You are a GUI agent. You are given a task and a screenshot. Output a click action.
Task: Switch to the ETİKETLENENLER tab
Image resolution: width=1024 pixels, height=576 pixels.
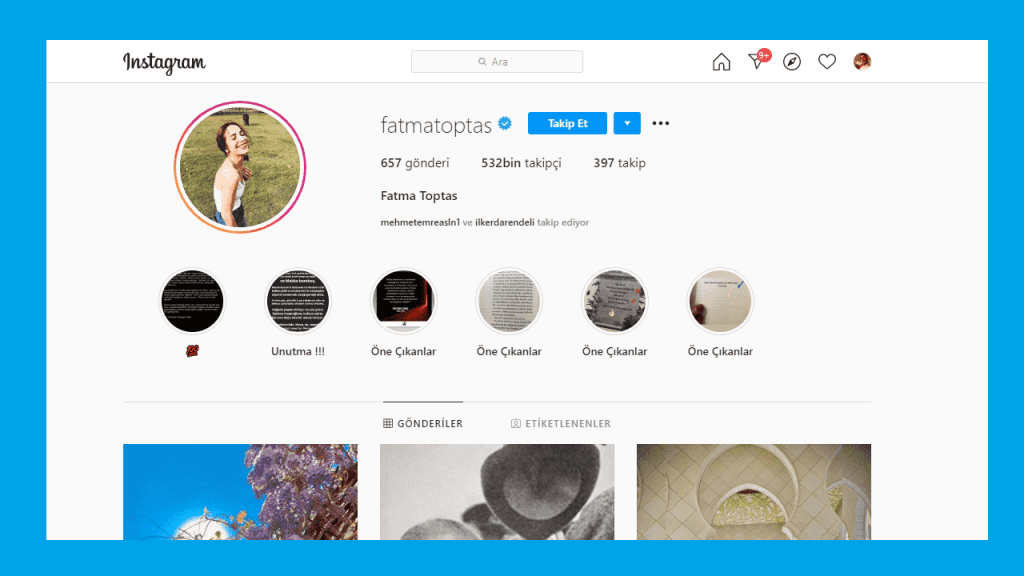(561, 424)
